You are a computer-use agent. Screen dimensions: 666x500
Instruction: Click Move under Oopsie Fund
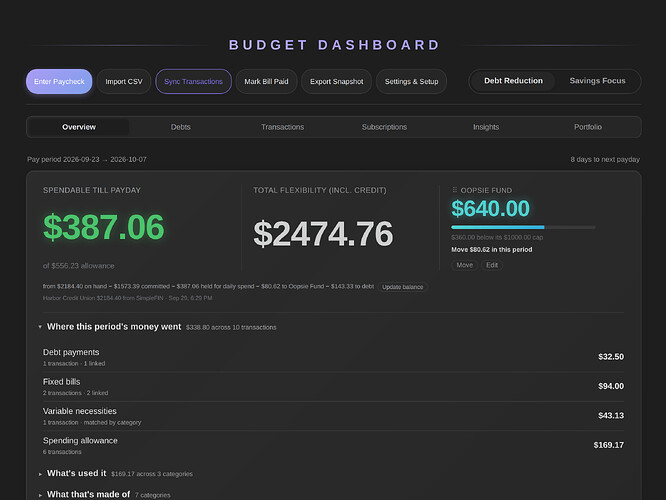pyautogui.click(x=464, y=265)
